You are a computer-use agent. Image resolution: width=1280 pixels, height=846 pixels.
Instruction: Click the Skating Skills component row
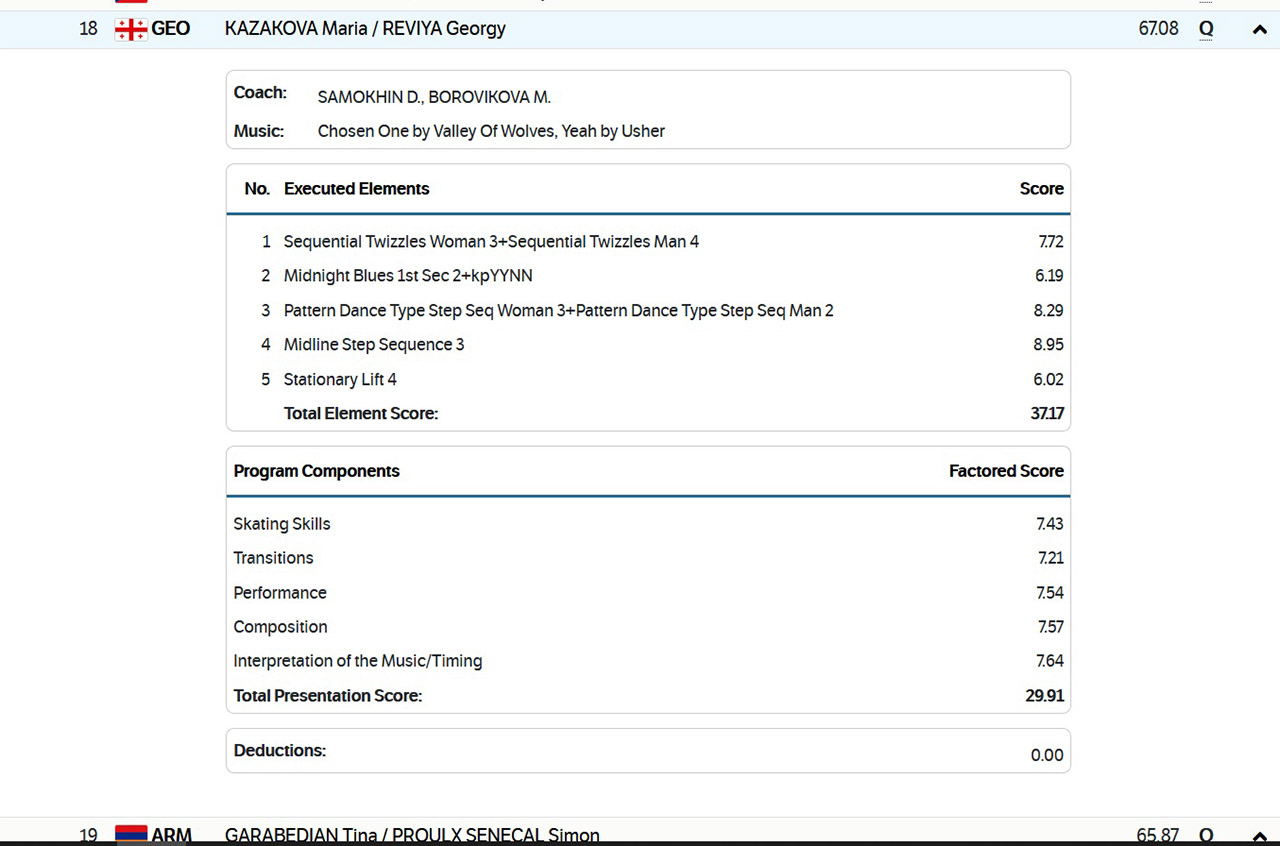282,524
